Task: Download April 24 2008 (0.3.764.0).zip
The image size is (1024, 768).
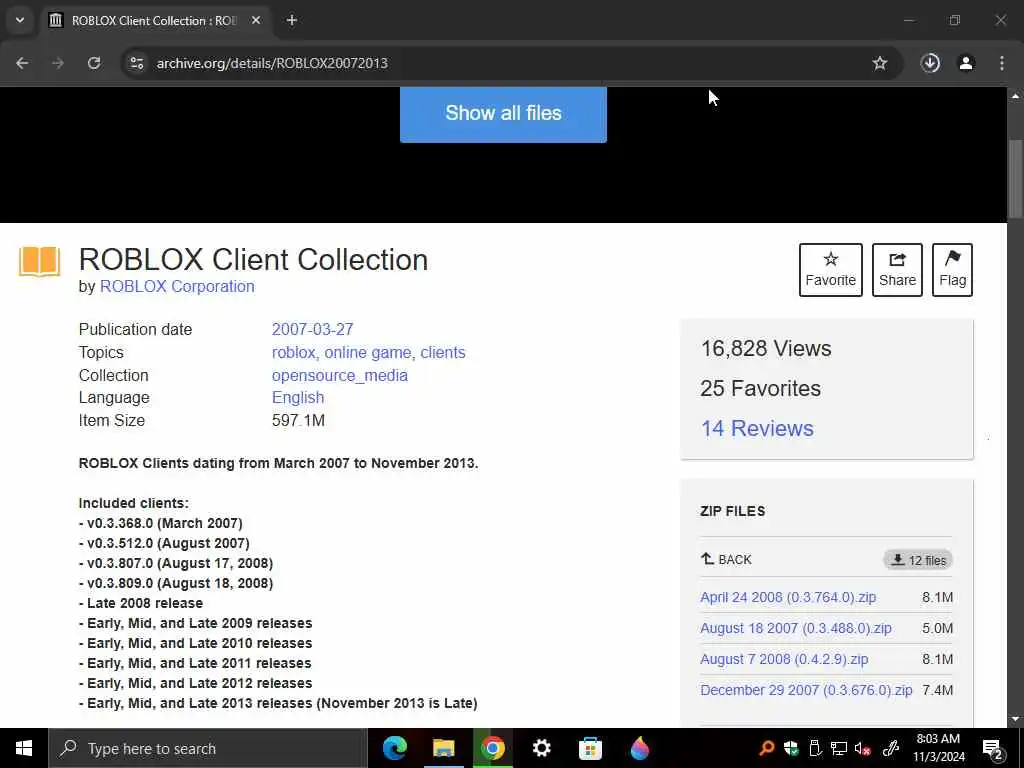Action: click(788, 597)
